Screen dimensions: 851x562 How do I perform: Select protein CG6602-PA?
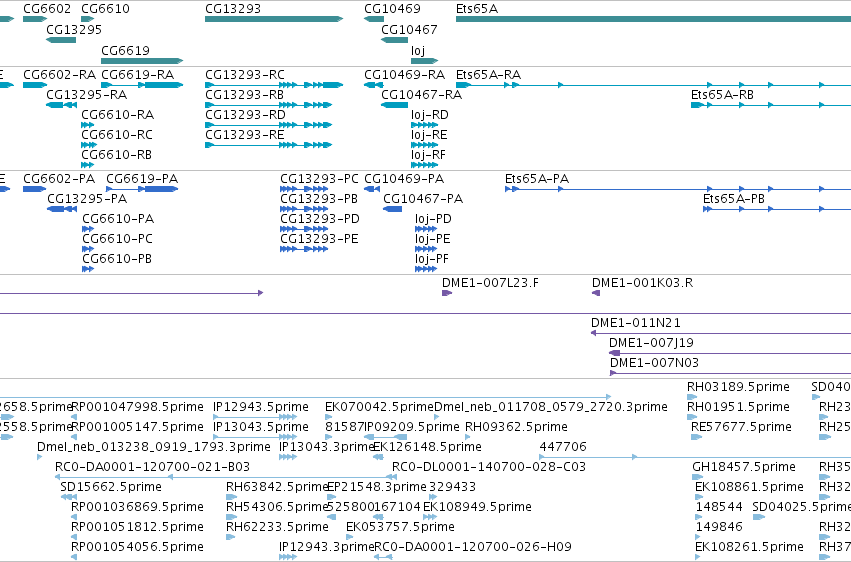59,178
